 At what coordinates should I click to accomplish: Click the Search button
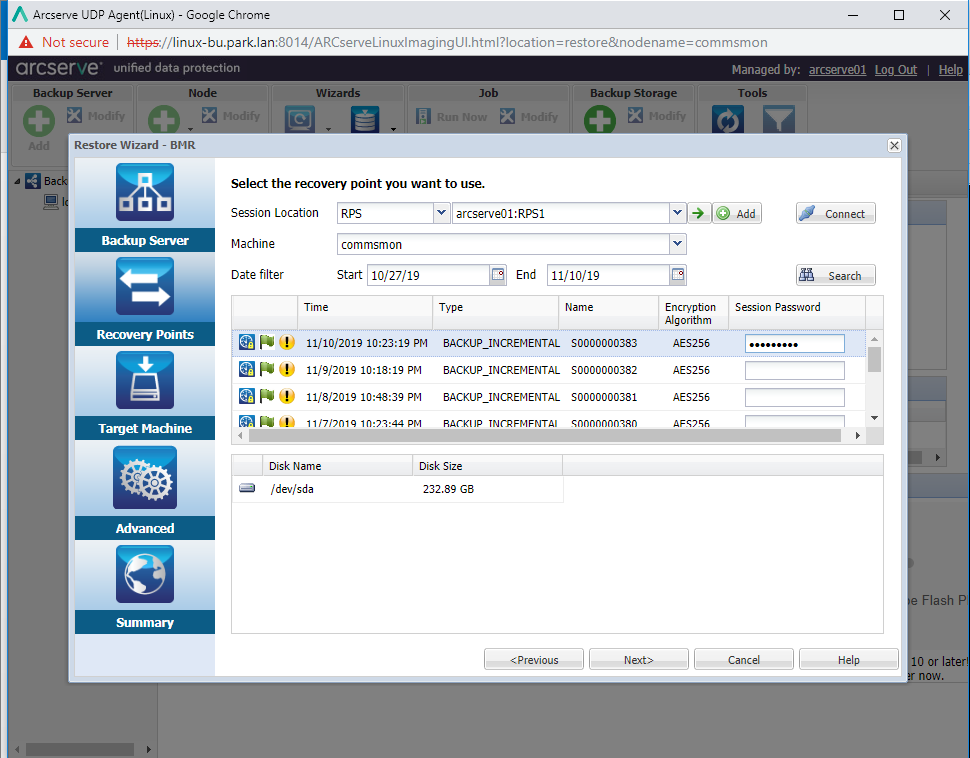coord(836,275)
